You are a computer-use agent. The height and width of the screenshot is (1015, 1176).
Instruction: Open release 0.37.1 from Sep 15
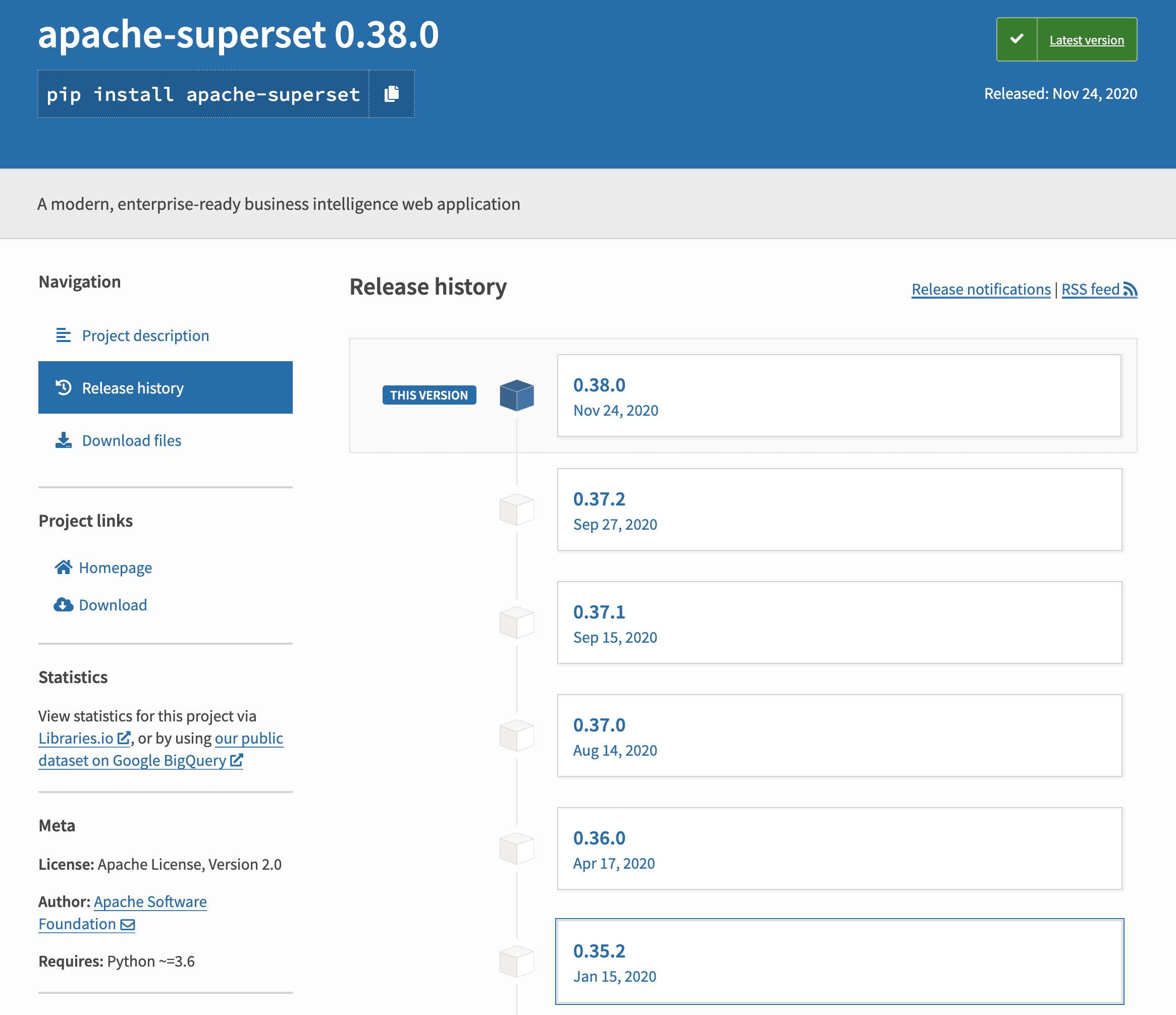(839, 623)
